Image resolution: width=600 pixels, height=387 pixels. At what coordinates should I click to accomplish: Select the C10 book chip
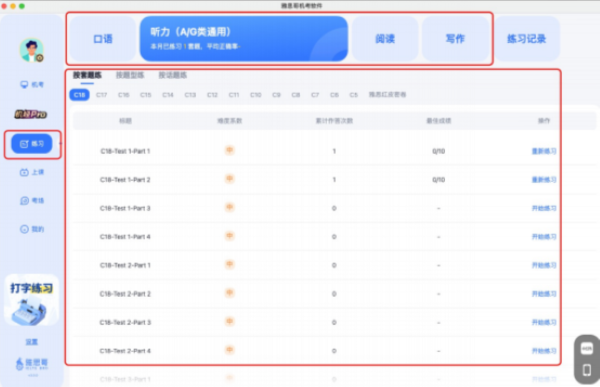point(256,95)
